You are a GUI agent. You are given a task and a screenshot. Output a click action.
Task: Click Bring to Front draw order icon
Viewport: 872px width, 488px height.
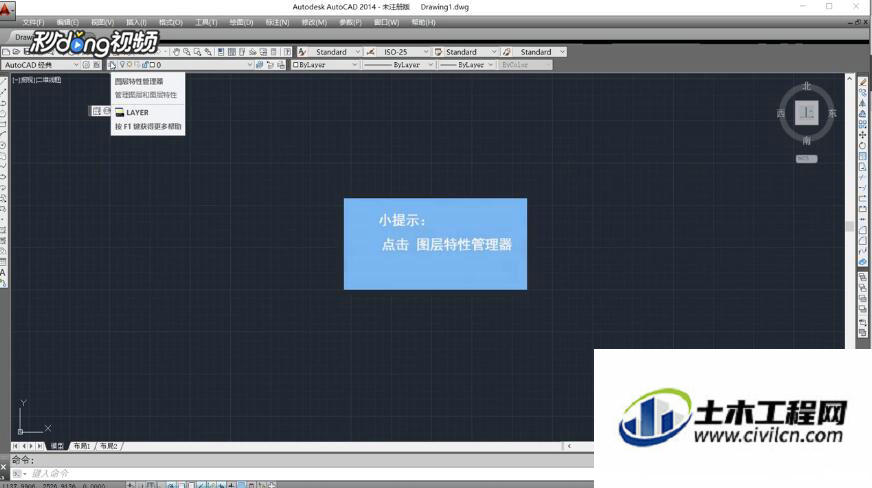[863, 277]
